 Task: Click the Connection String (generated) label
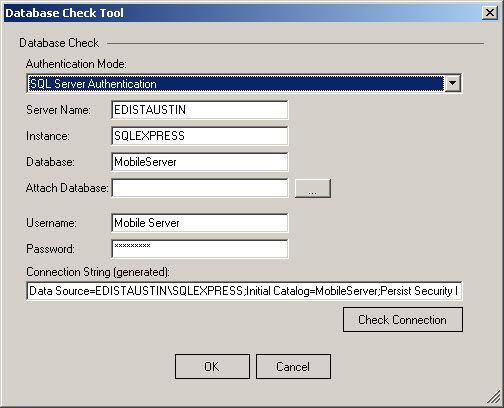[x=98, y=272]
